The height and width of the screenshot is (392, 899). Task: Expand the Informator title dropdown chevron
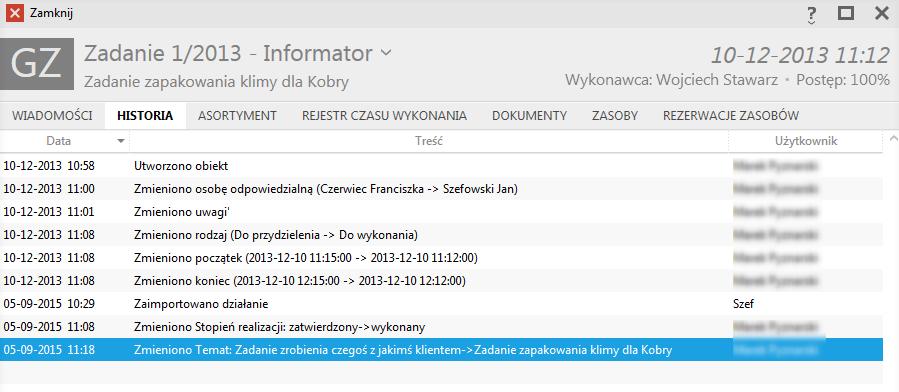coord(386,53)
